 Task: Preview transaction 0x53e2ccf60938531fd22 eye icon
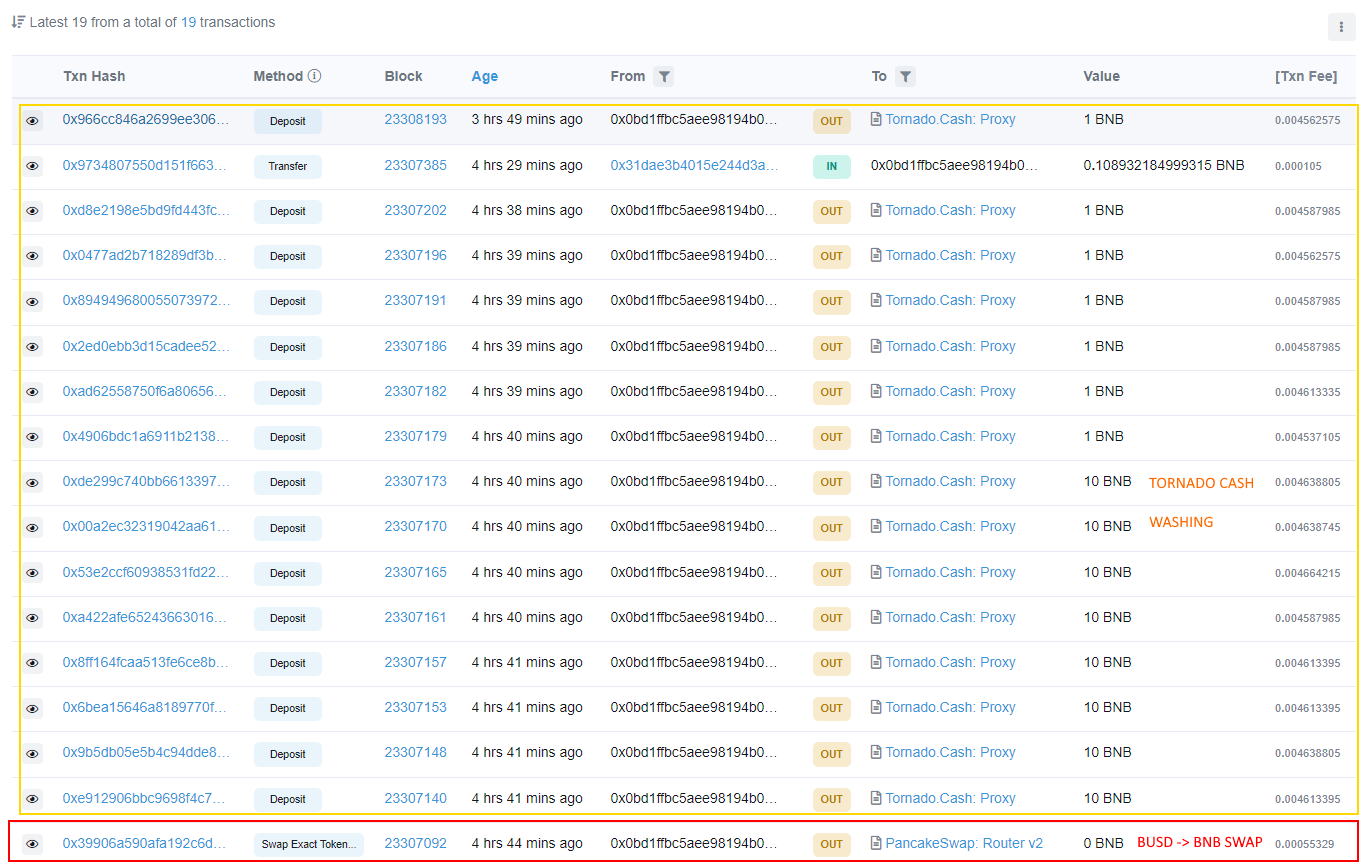click(x=33, y=573)
